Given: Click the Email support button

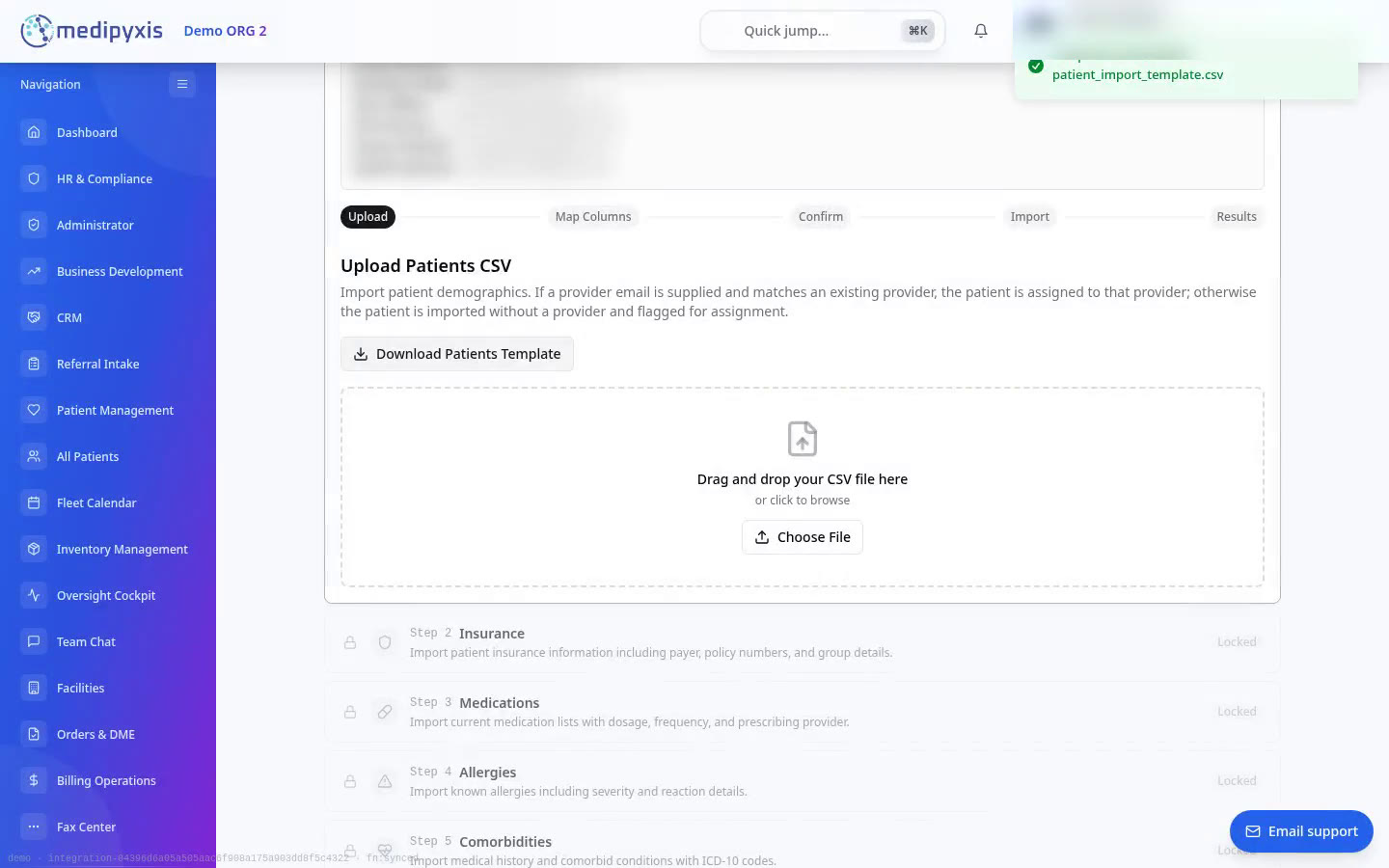Looking at the screenshot, I should click(1301, 831).
